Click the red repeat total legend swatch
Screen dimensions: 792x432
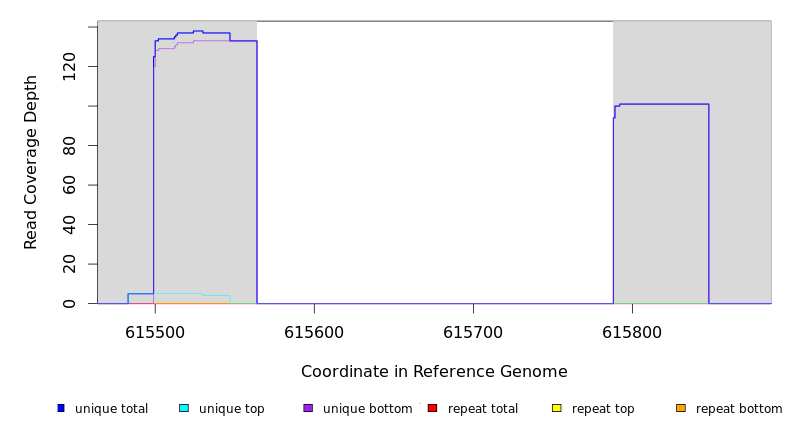point(432,408)
